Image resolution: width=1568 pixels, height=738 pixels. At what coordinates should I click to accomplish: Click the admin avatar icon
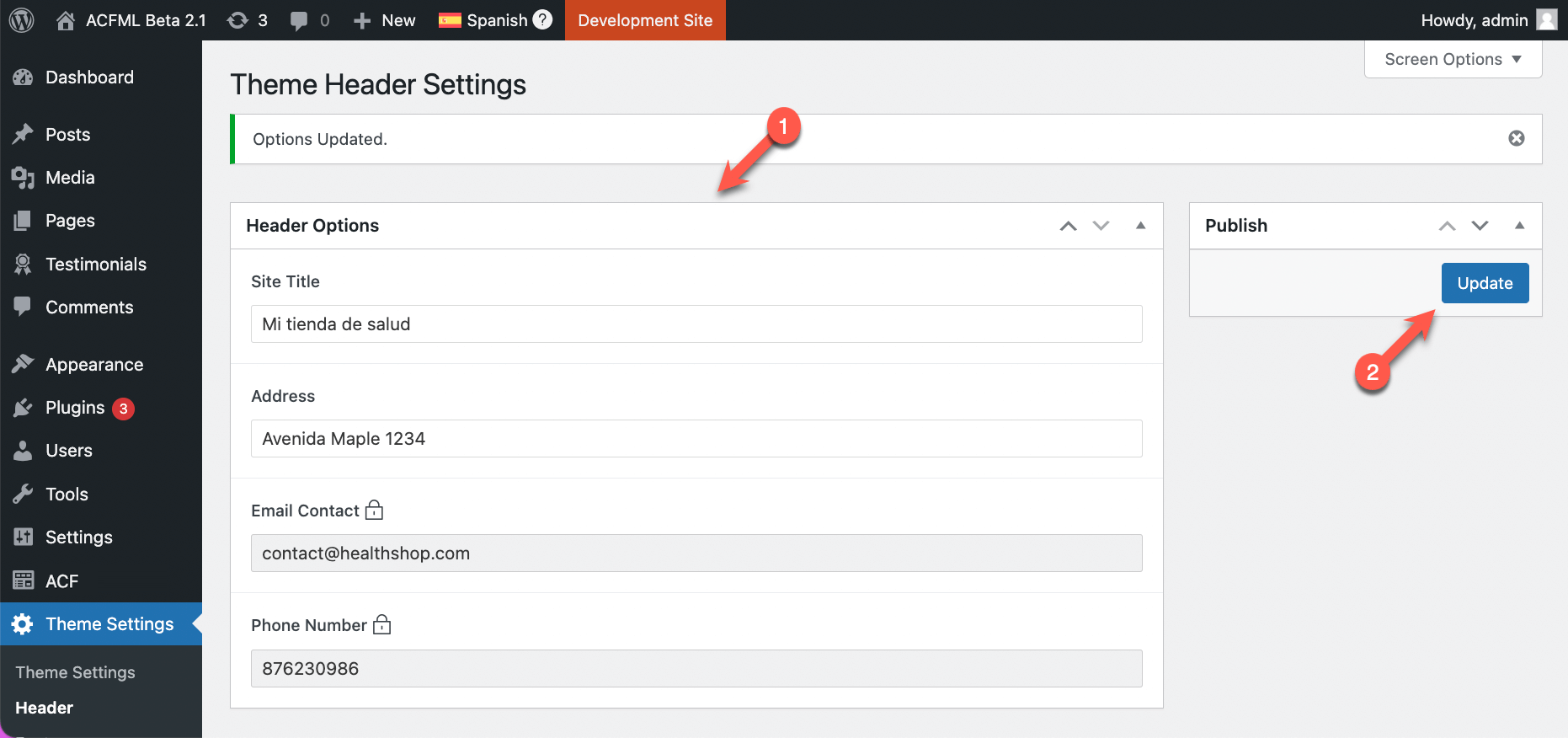point(1547,19)
